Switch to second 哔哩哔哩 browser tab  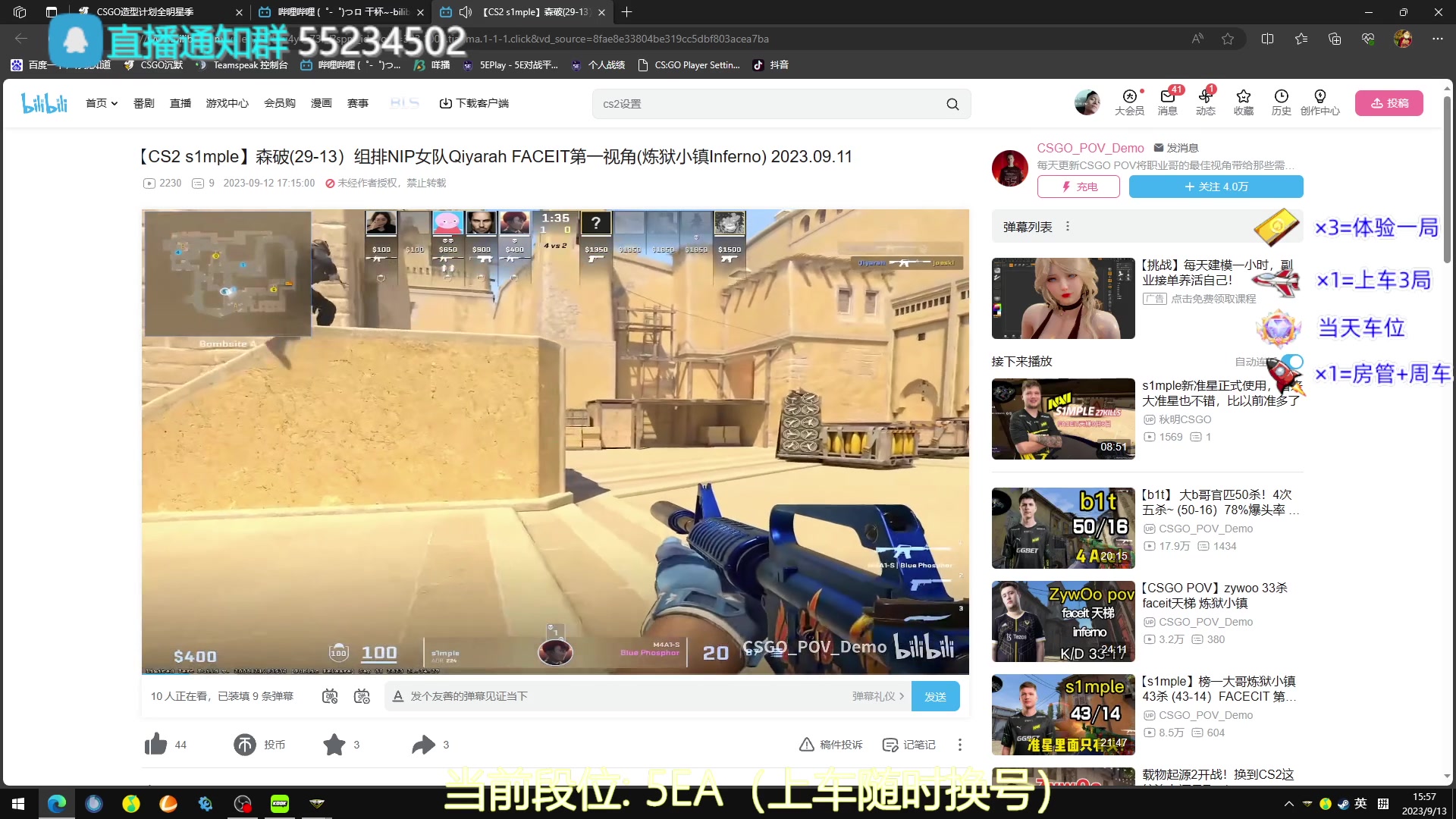click(341, 12)
